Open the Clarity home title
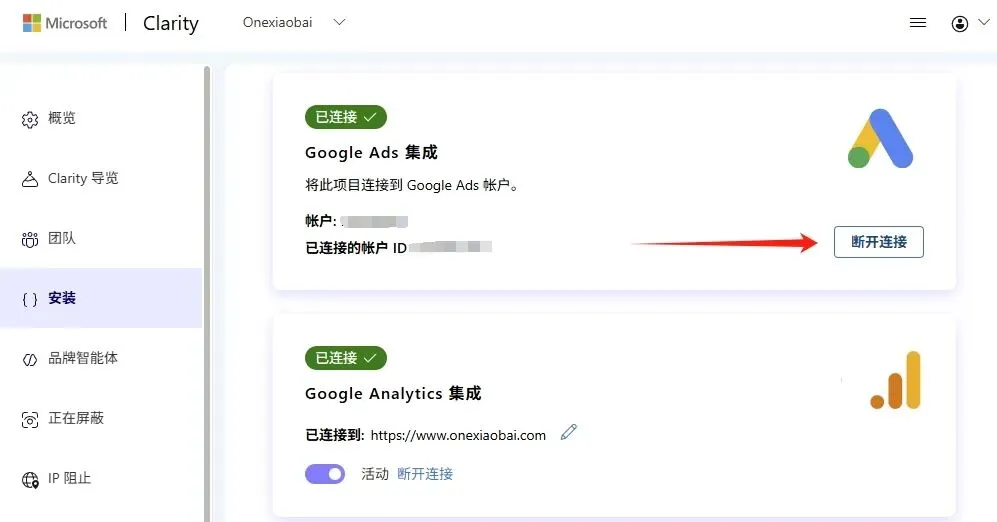 tap(170, 24)
